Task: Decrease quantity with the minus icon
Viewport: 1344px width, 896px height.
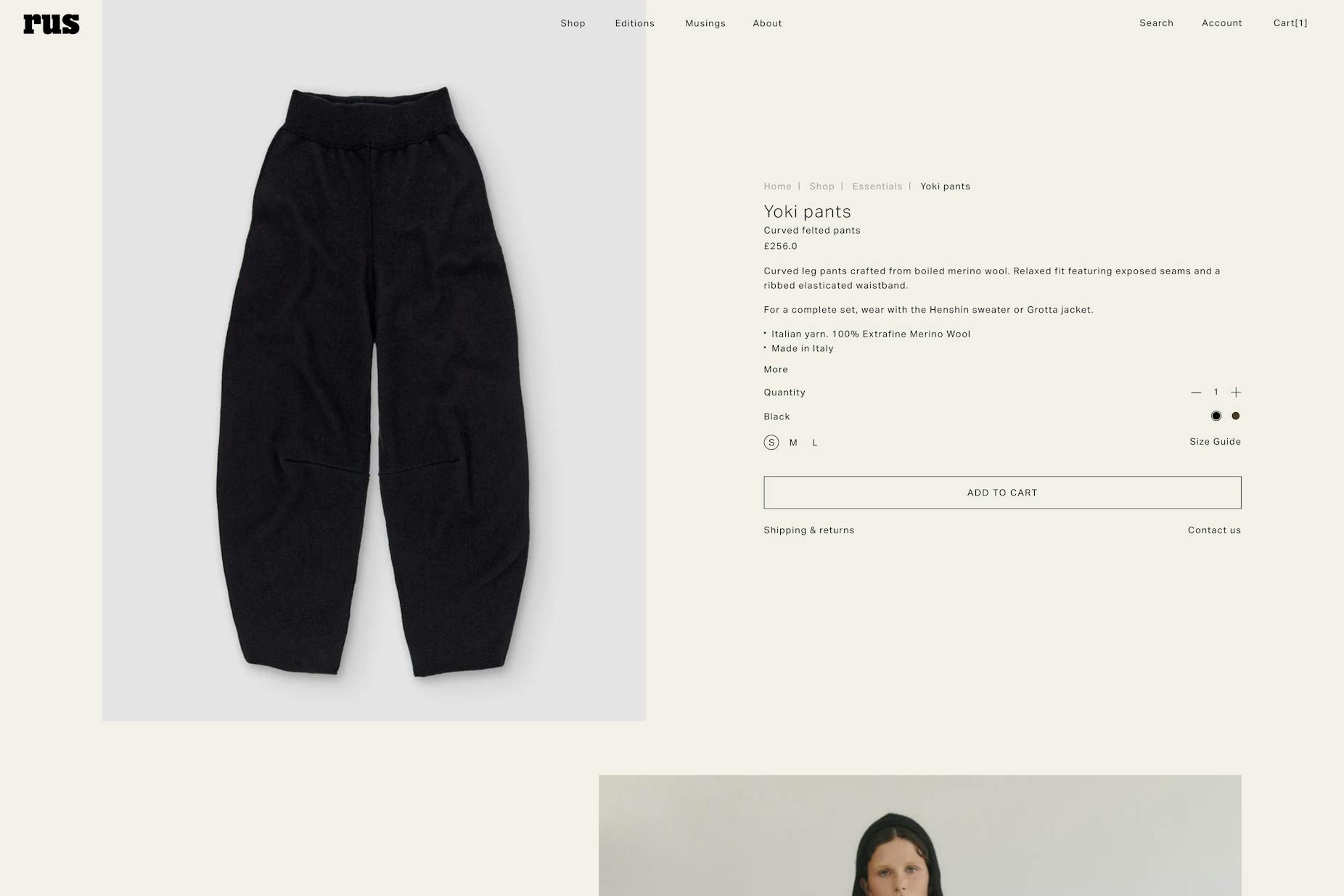Action: pyautogui.click(x=1196, y=392)
